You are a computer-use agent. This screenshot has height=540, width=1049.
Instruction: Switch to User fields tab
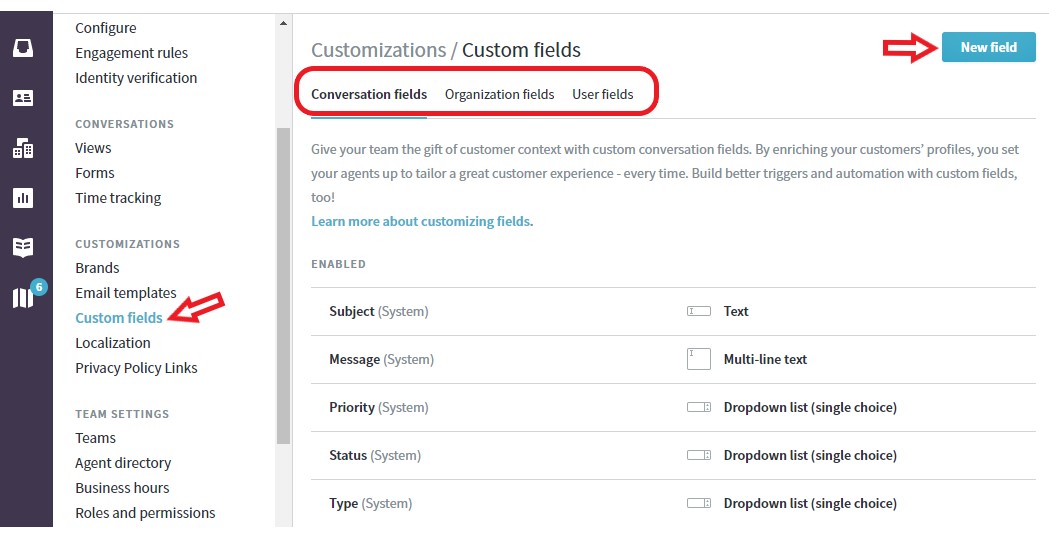point(602,94)
